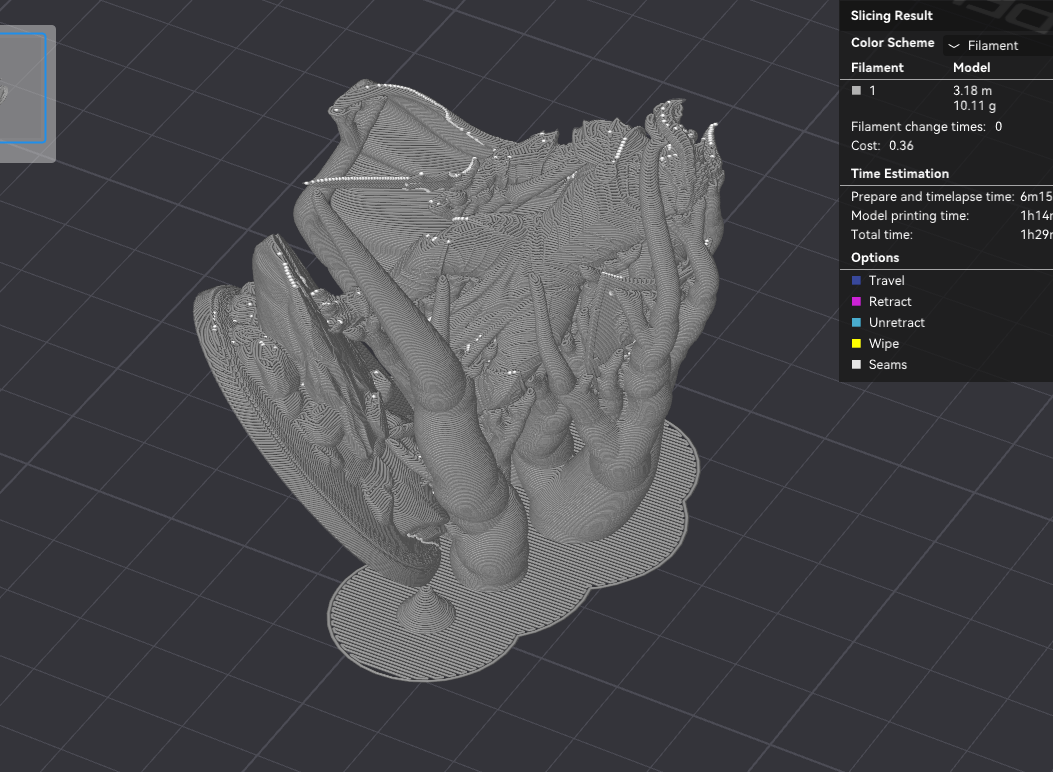This screenshot has height=772, width=1053.
Task: Click the Cost: 0.36 text
Action: (882, 146)
